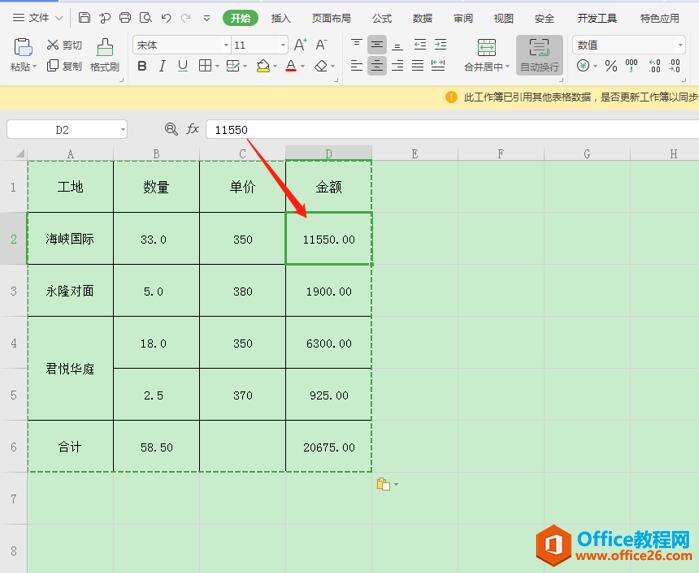Image resolution: width=699 pixels, height=573 pixels.
Task: Open the 公式 (Formulas) tab
Action: tap(381, 18)
